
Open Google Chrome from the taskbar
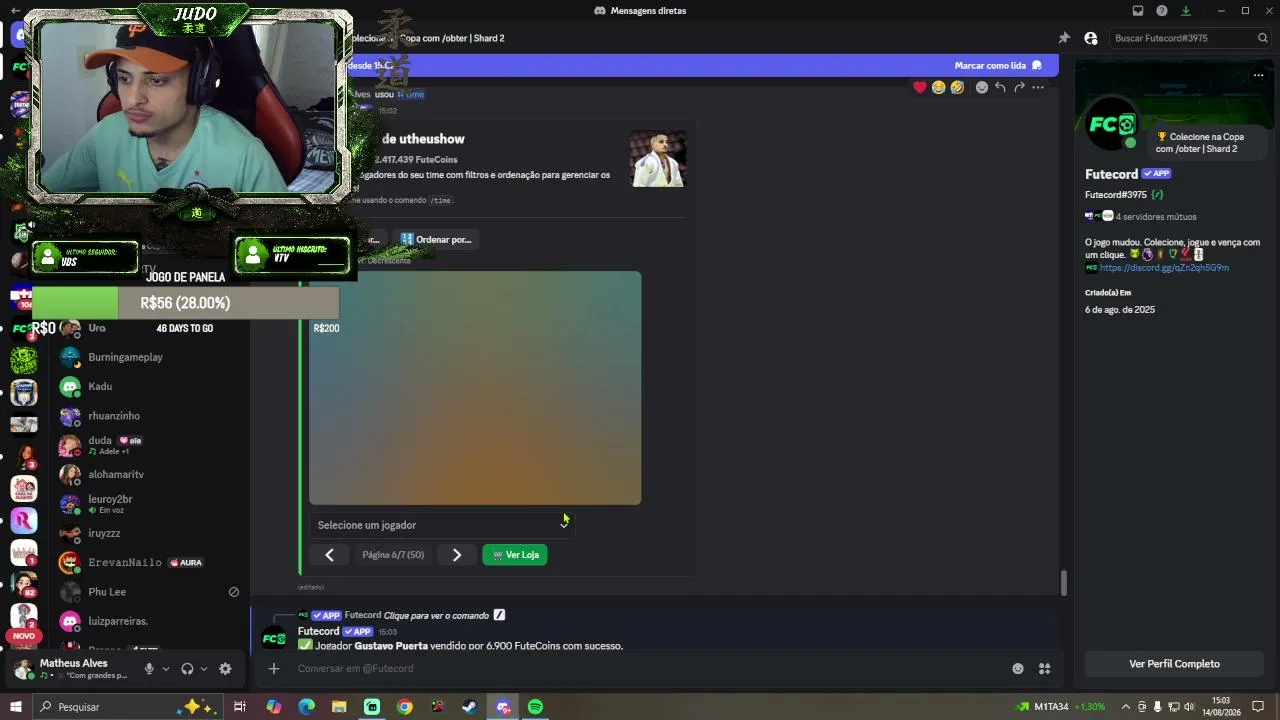click(x=404, y=707)
